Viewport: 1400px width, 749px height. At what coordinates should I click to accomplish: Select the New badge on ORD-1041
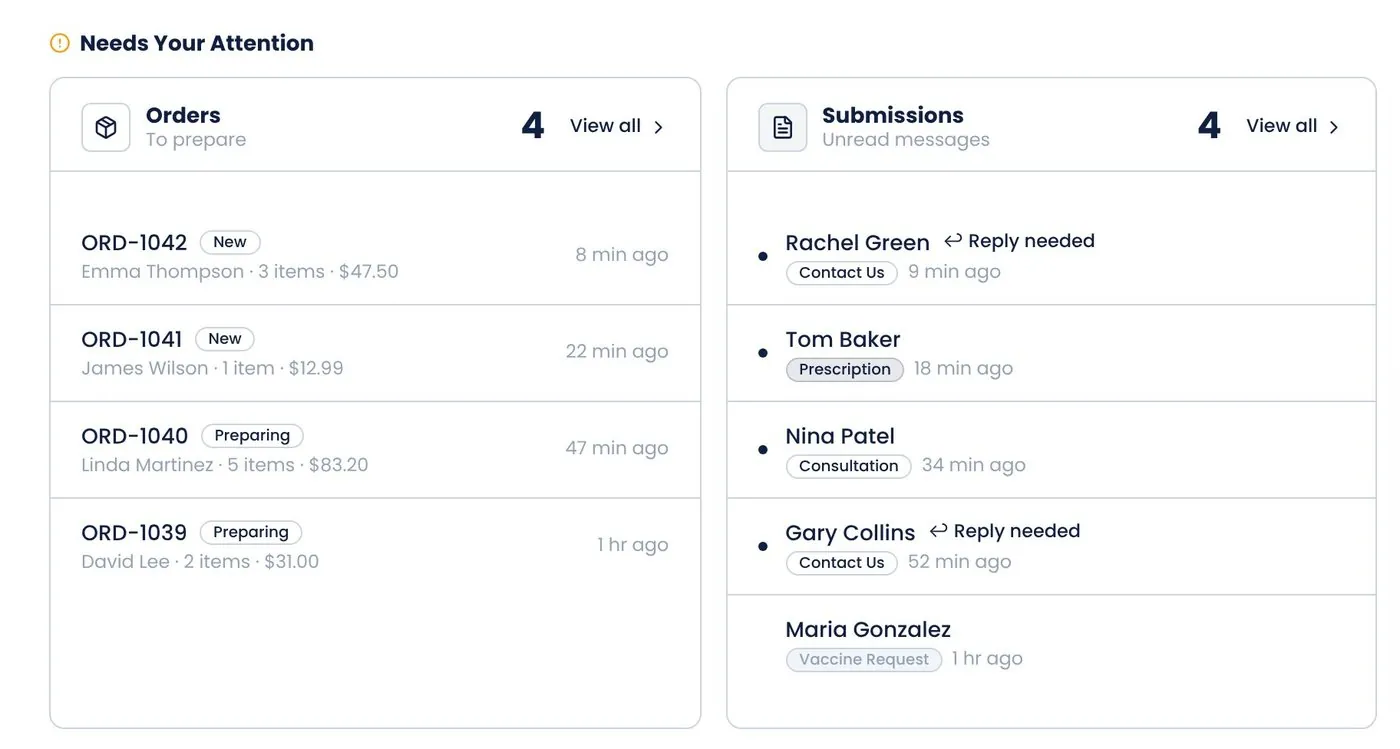[x=225, y=339]
